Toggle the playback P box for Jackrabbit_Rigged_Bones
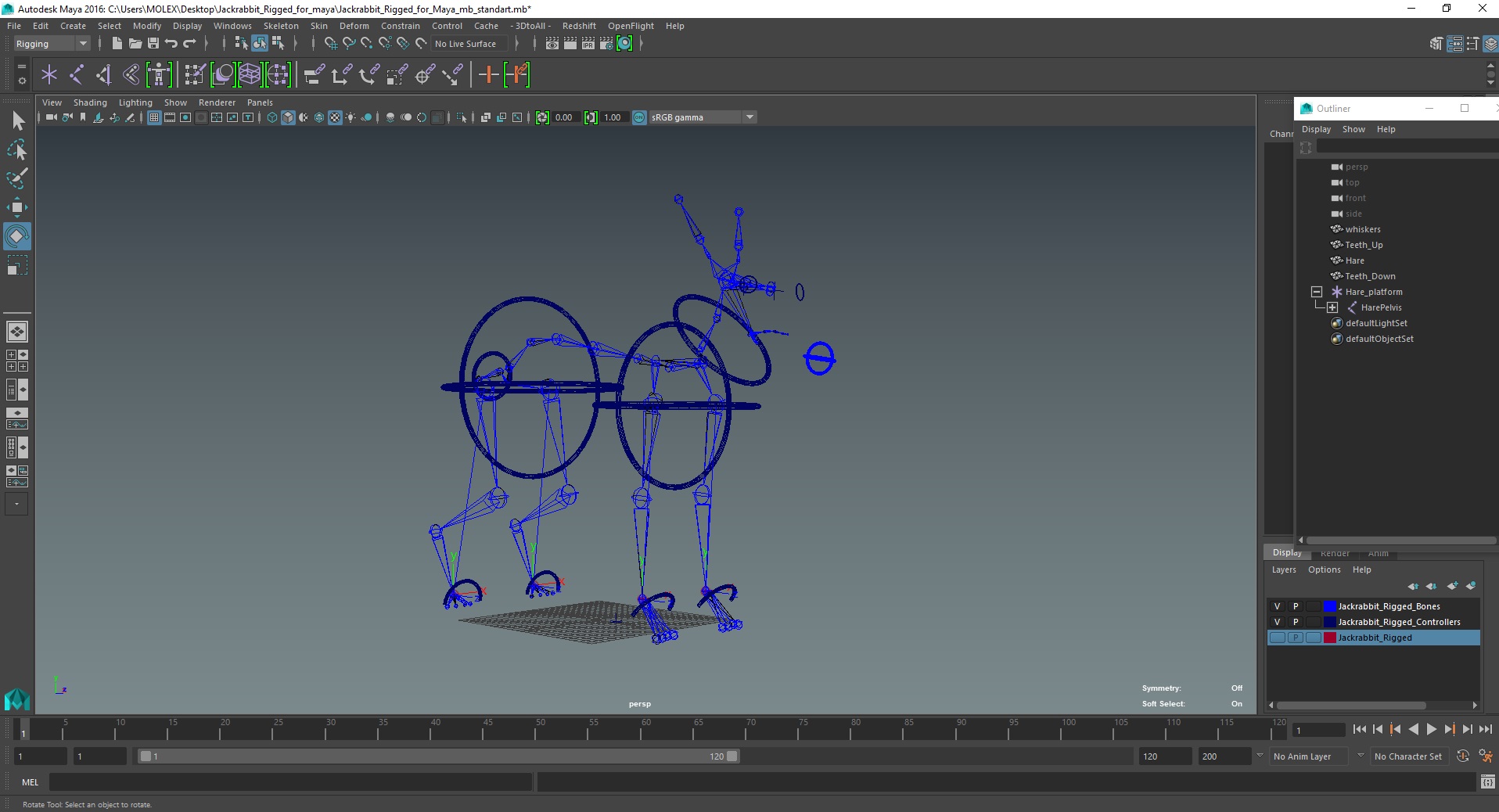This screenshot has width=1499, height=812. 1296,606
